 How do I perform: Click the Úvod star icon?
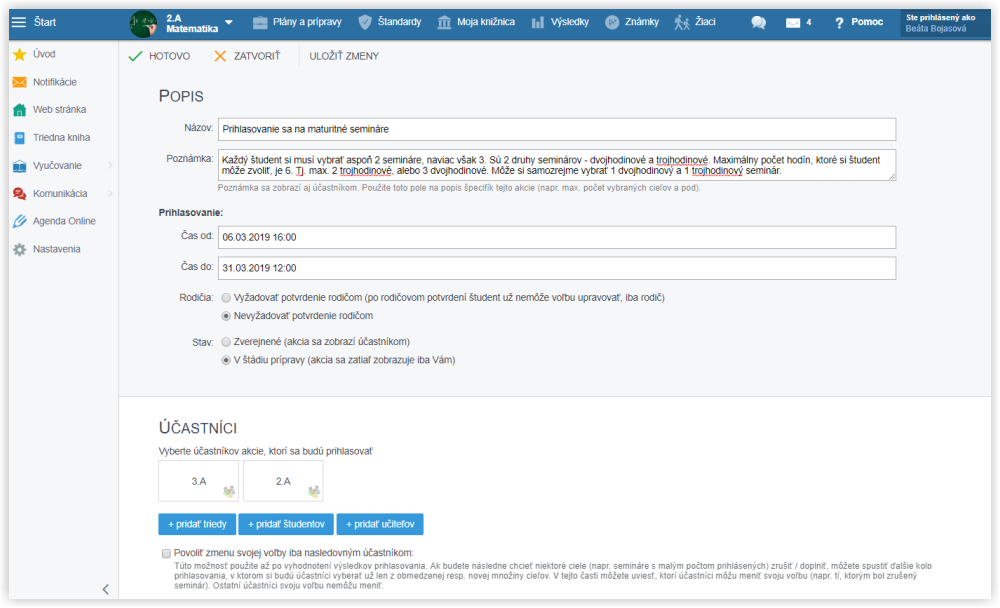pos(20,54)
